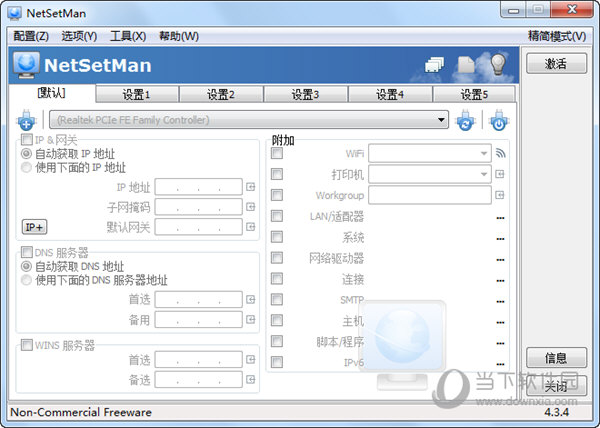
Task: Switch to the 设置2 tab
Action: click(221, 94)
